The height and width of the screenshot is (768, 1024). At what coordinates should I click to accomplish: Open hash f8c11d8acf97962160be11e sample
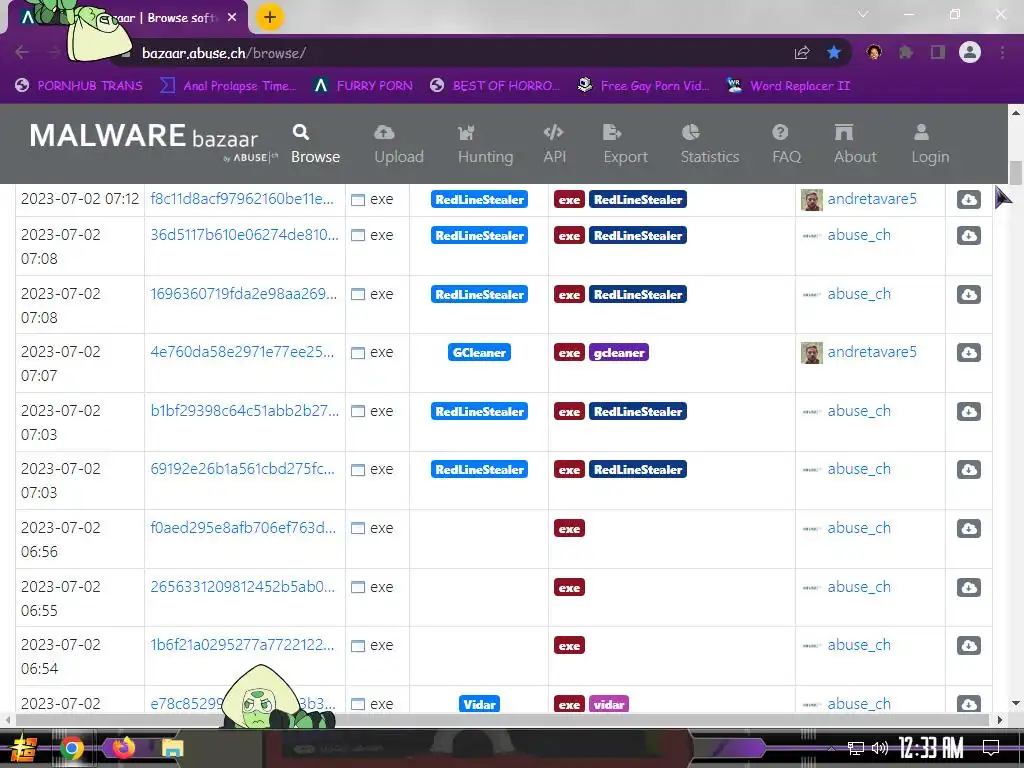[242, 199]
